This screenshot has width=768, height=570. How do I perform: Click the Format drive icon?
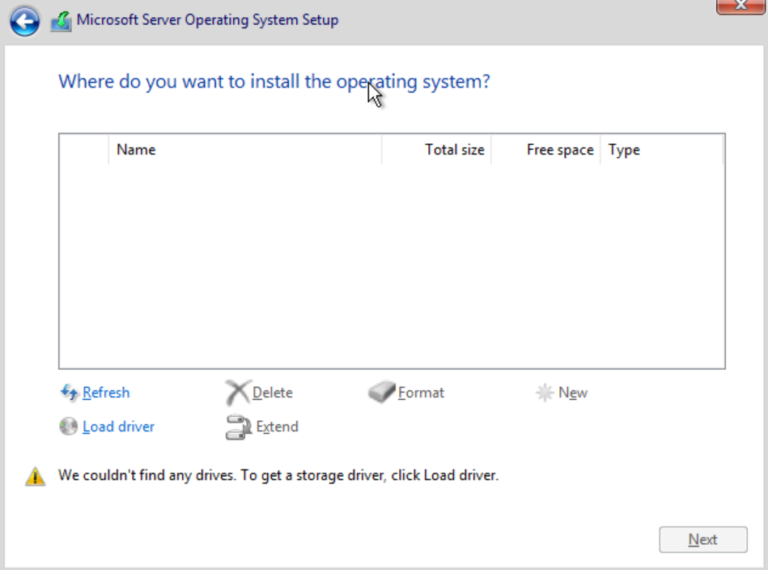pos(382,392)
